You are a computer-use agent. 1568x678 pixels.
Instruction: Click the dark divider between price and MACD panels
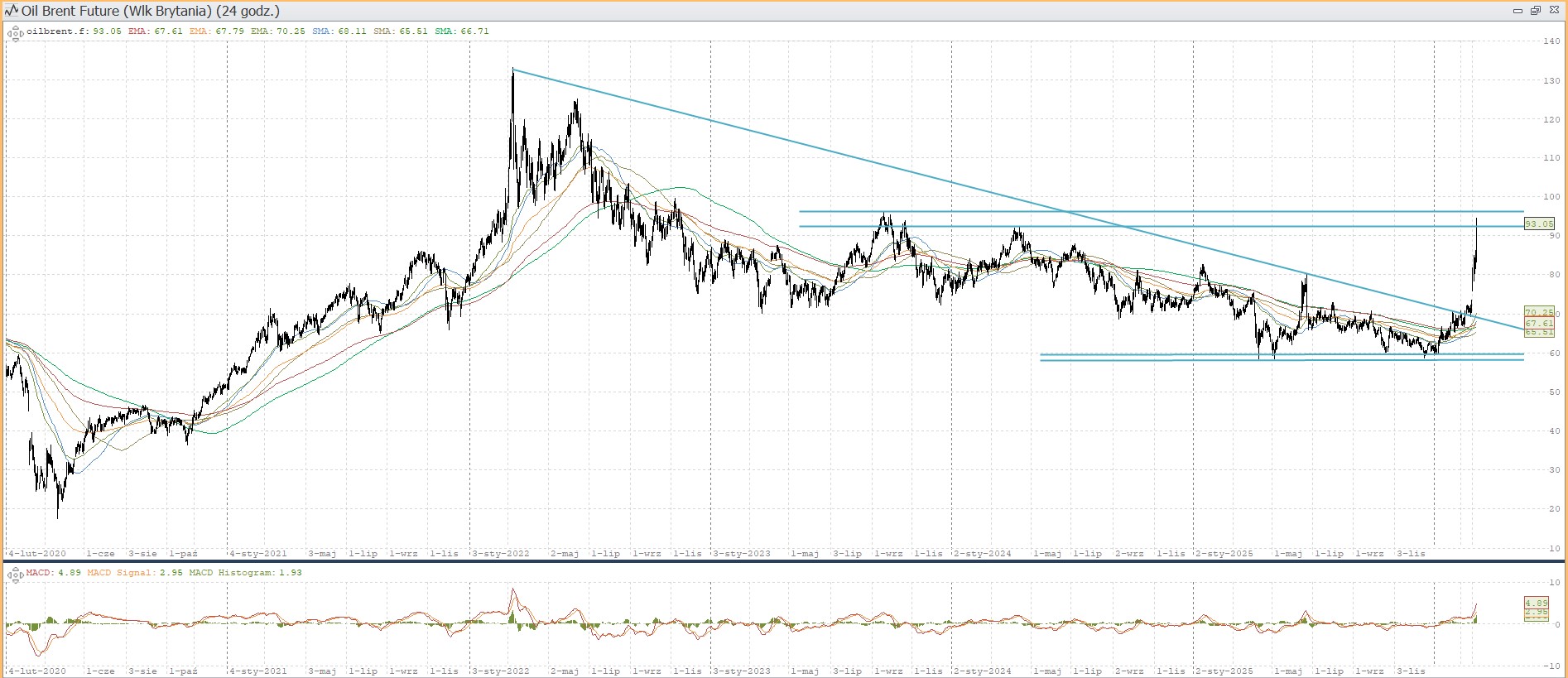point(783,561)
